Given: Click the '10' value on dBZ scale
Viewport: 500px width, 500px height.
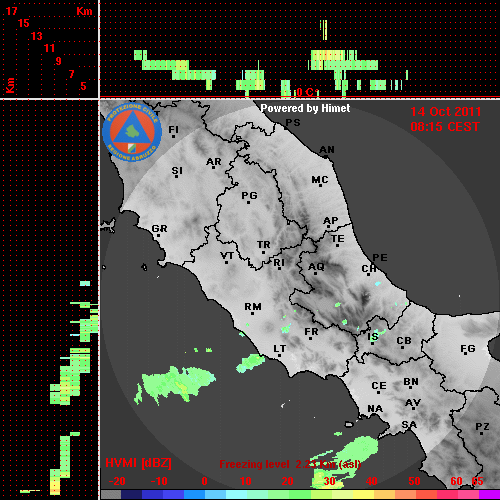Looking at the screenshot, I should click(246, 481).
